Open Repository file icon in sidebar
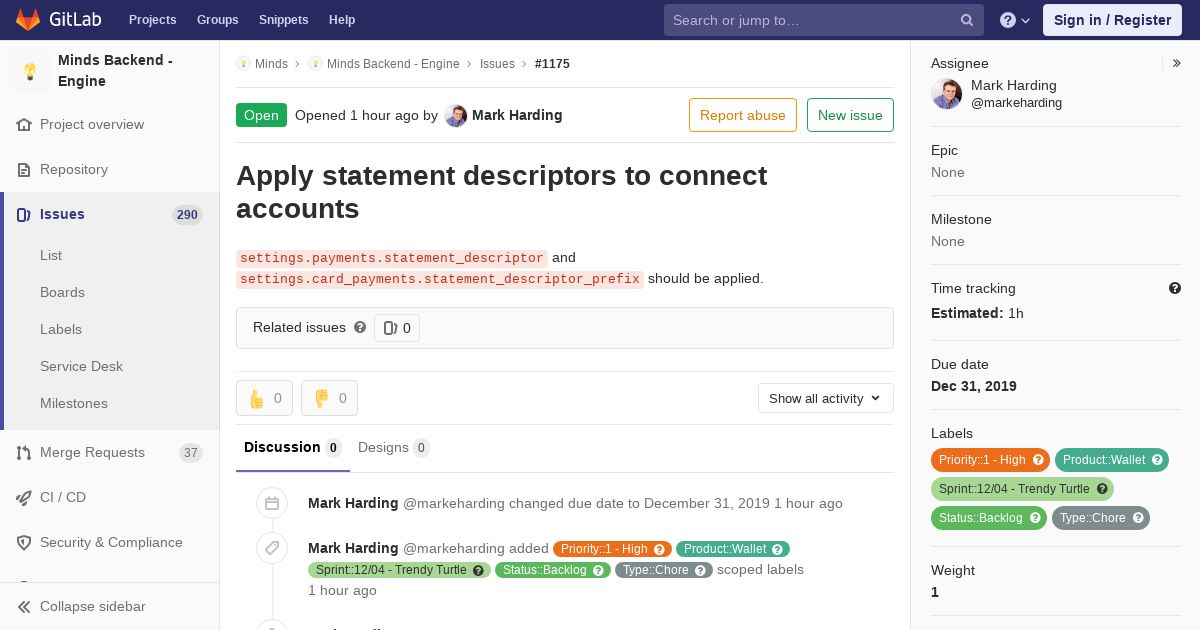1200x630 pixels. click(x=24, y=170)
